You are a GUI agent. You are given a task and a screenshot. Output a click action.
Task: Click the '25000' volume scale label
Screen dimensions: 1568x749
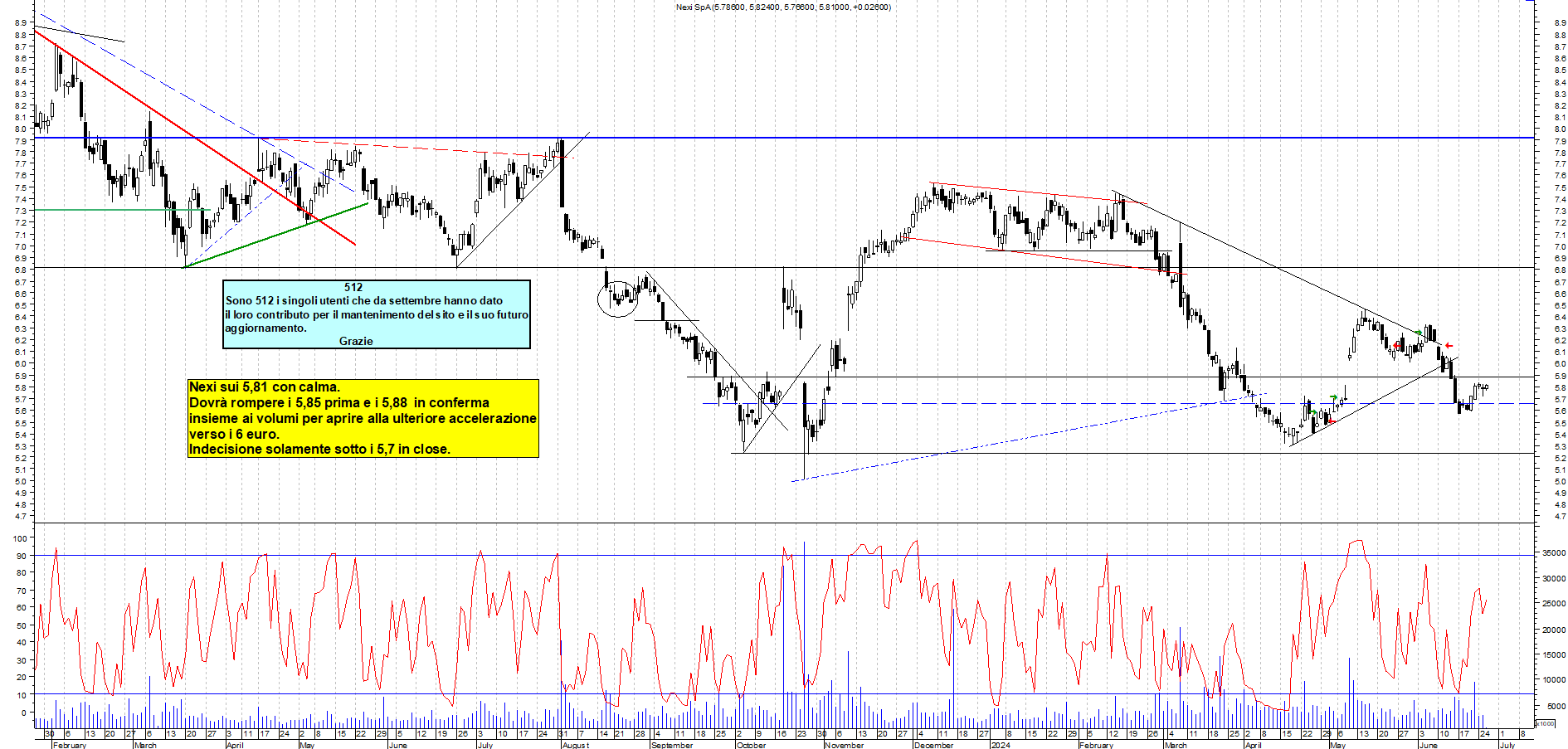(x=1553, y=604)
